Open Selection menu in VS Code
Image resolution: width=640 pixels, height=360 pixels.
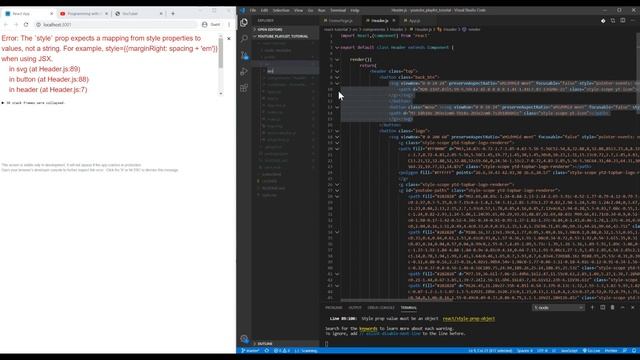tap(281, 10)
